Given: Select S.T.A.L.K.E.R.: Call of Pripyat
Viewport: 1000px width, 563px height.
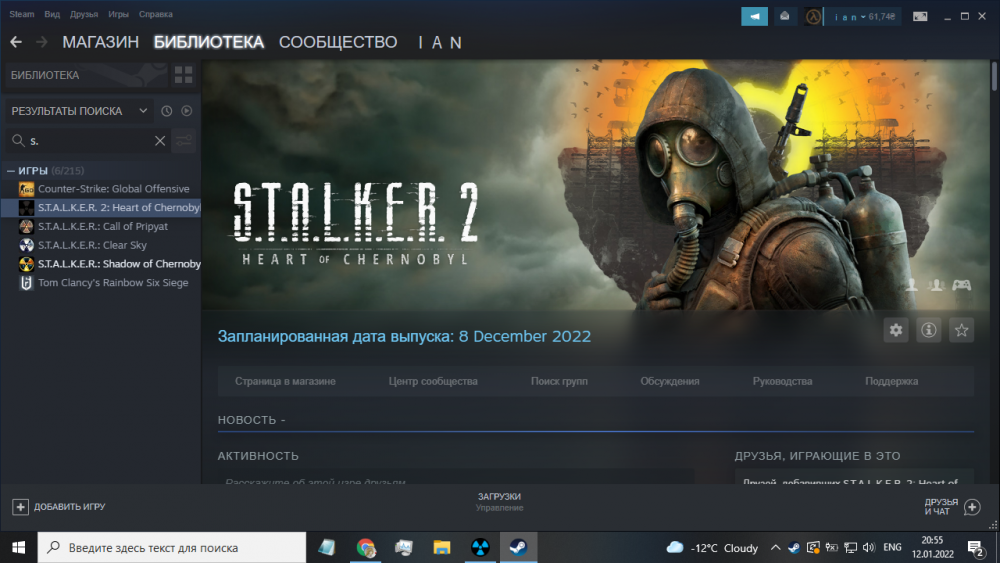Looking at the screenshot, I should 103,226.
